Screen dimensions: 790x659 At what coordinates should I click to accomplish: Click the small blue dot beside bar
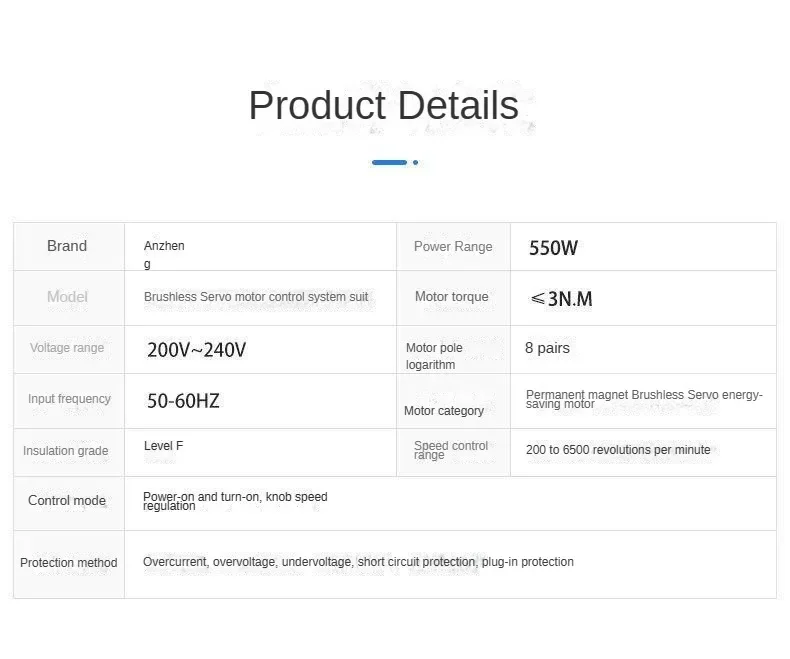[x=415, y=162]
